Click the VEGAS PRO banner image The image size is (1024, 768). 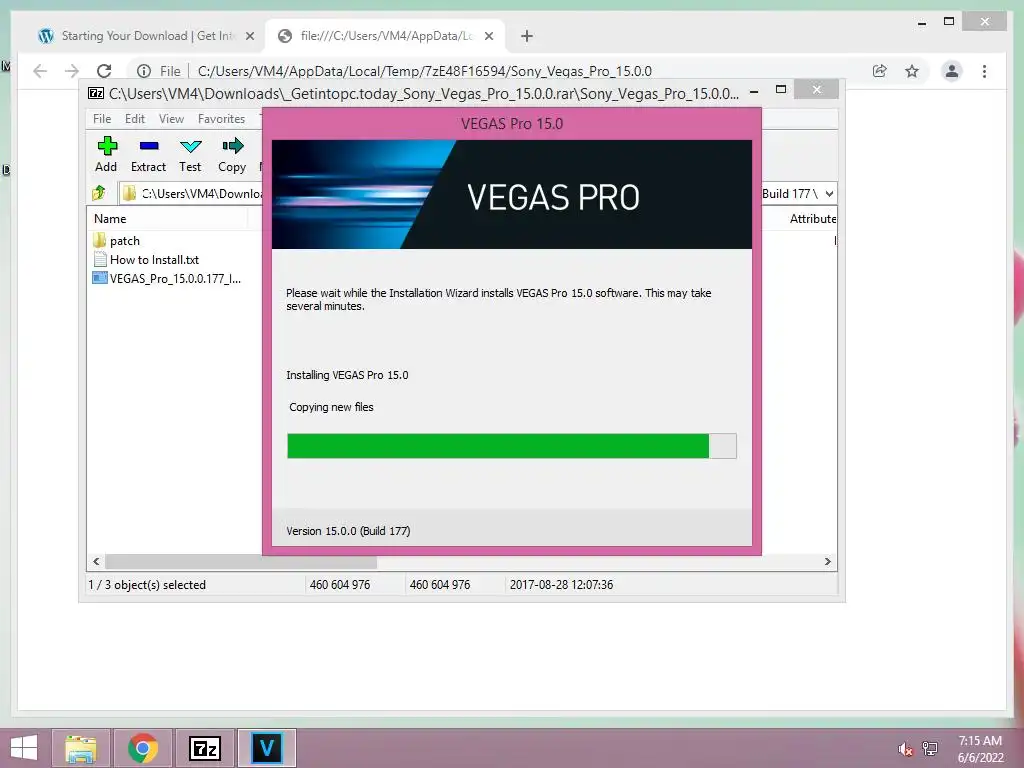coord(512,195)
